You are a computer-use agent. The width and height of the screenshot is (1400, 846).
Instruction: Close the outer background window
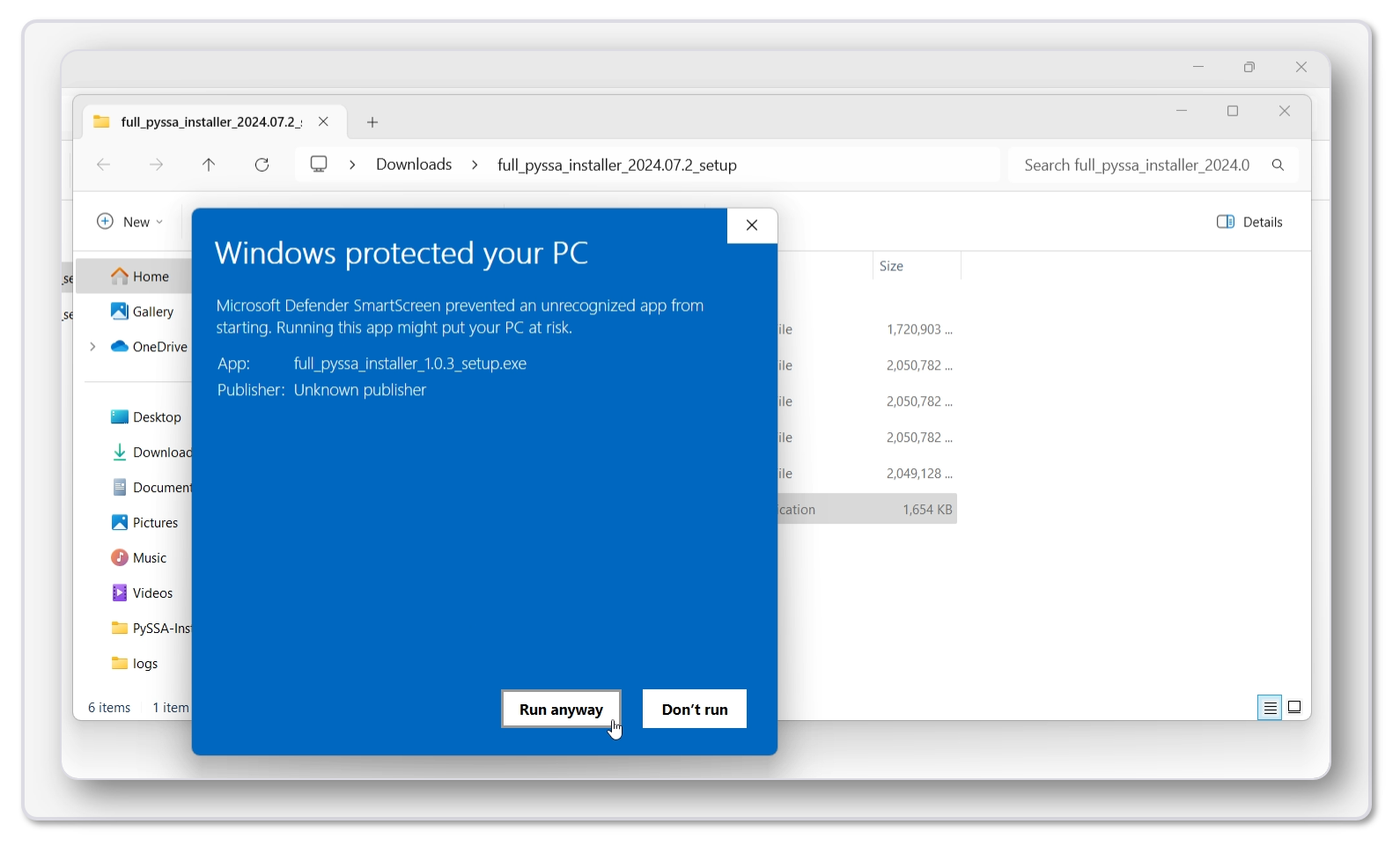[x=1301, y=67]
